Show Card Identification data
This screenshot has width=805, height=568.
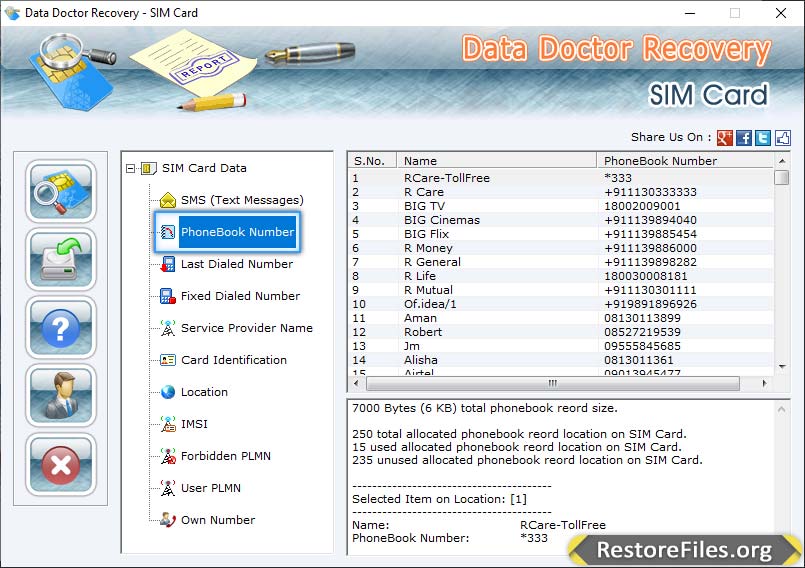point(234,360)
